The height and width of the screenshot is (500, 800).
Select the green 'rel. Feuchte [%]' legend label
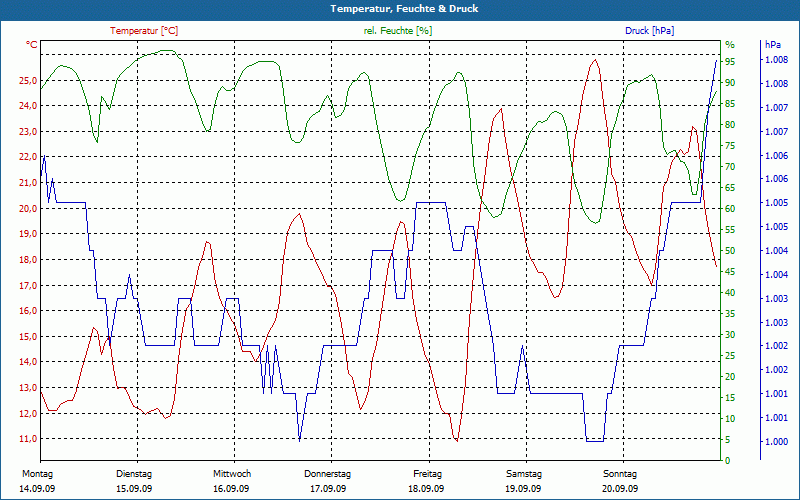pyautogui.click(x=398, y=31)
